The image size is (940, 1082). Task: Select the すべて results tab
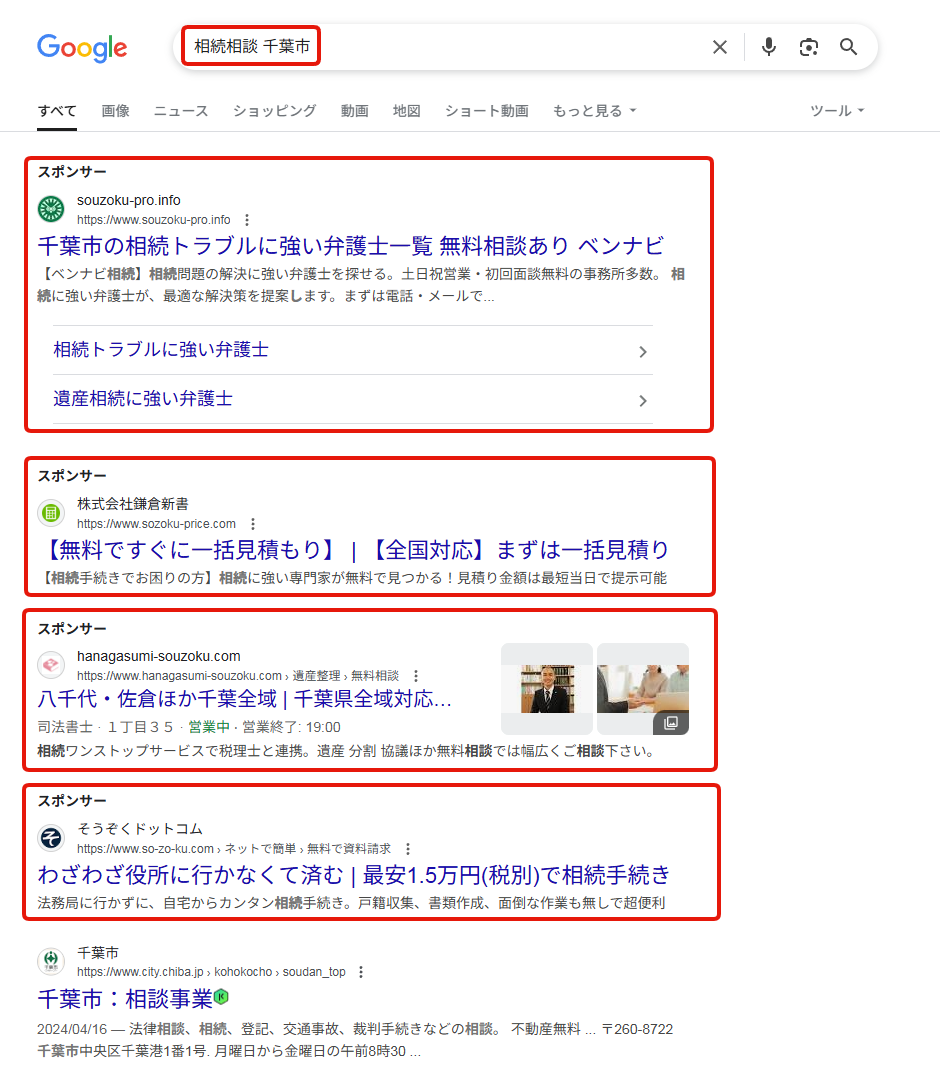coord(57,111)
